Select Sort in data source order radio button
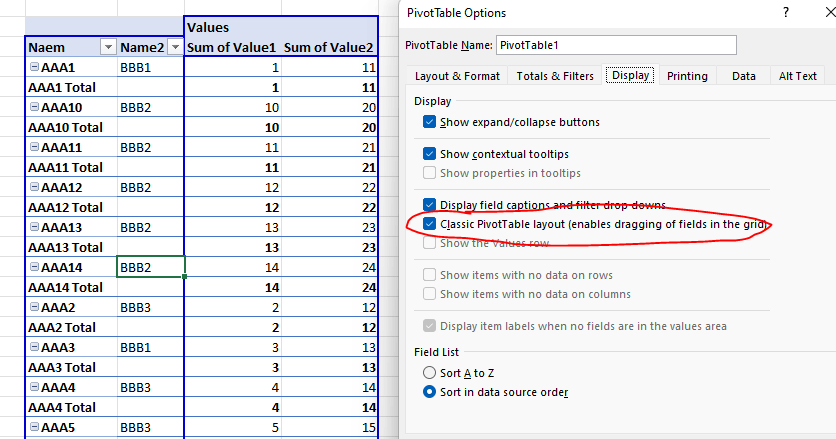 point(429,392)
